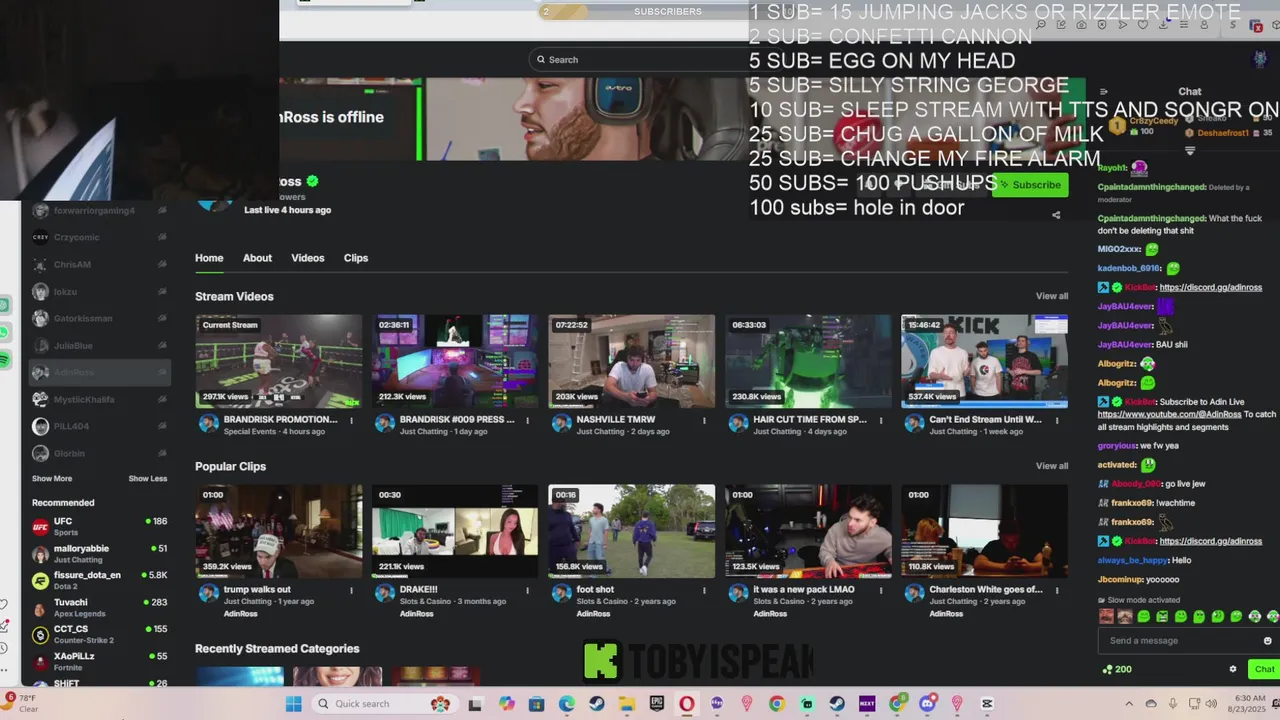
Task: Open Epic Games Launcher from taskbar
Action: [657, 704]
